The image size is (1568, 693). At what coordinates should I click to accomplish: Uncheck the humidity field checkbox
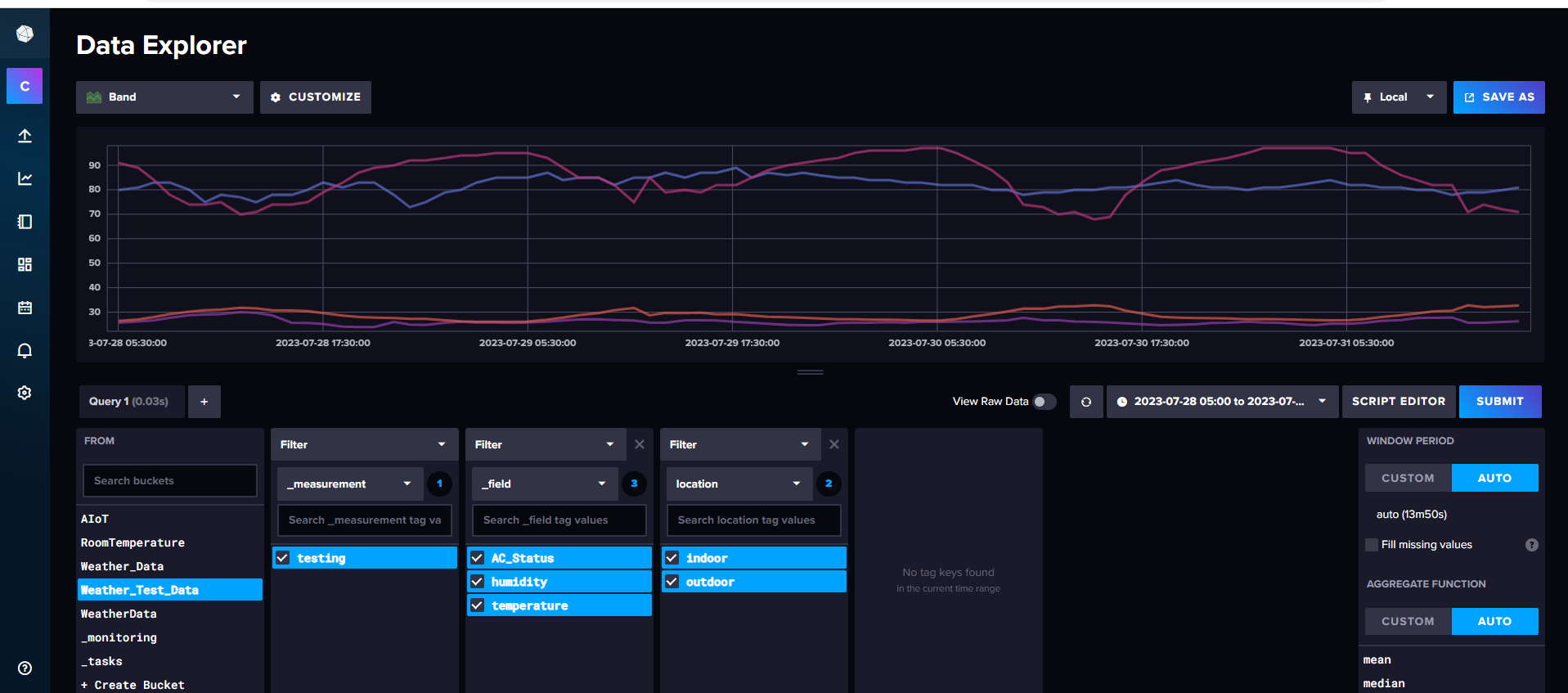click(478, 582)
